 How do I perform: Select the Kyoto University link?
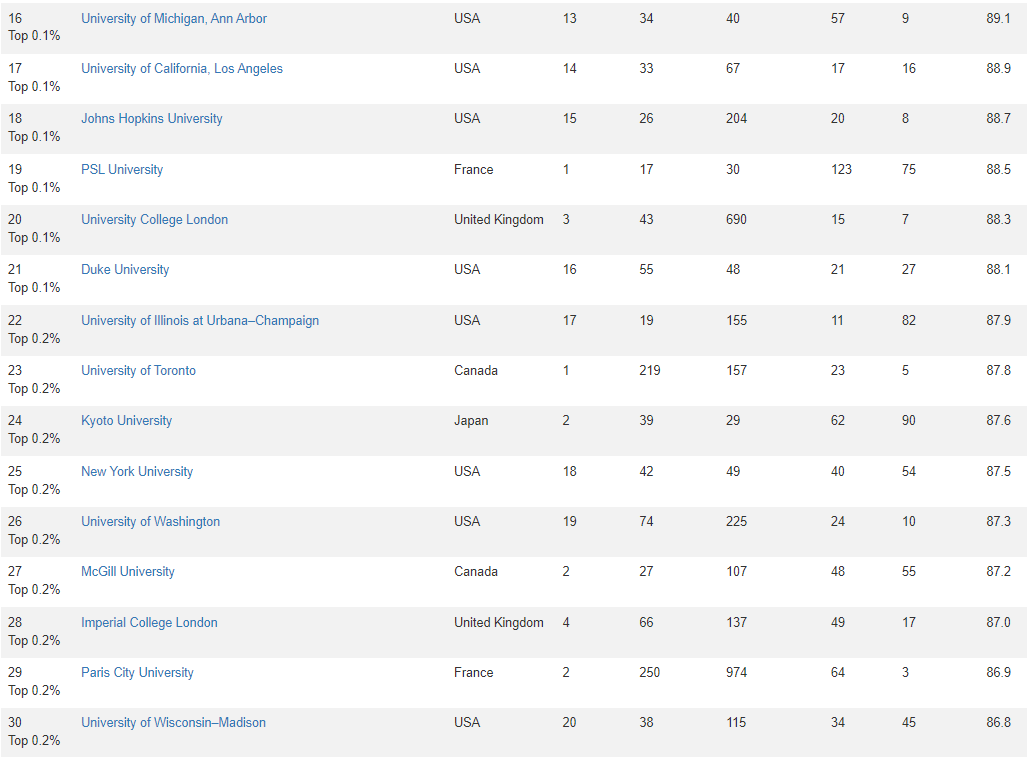coord(126,420)
